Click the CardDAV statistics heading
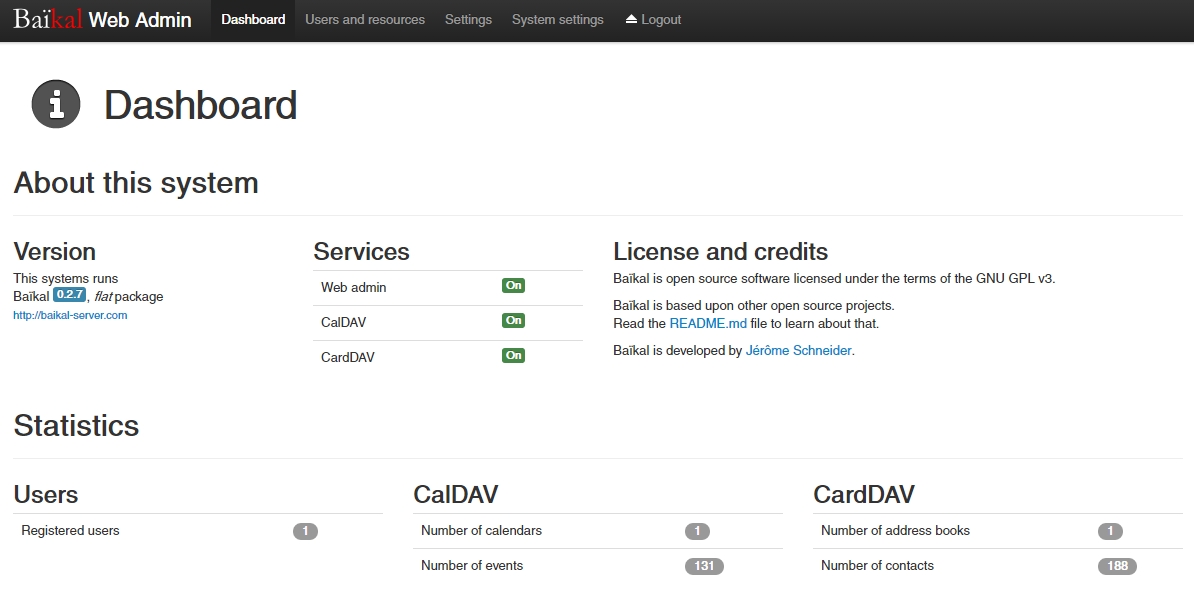The width and height of the screenshot is (1194, 598). (x=864, y=494)
